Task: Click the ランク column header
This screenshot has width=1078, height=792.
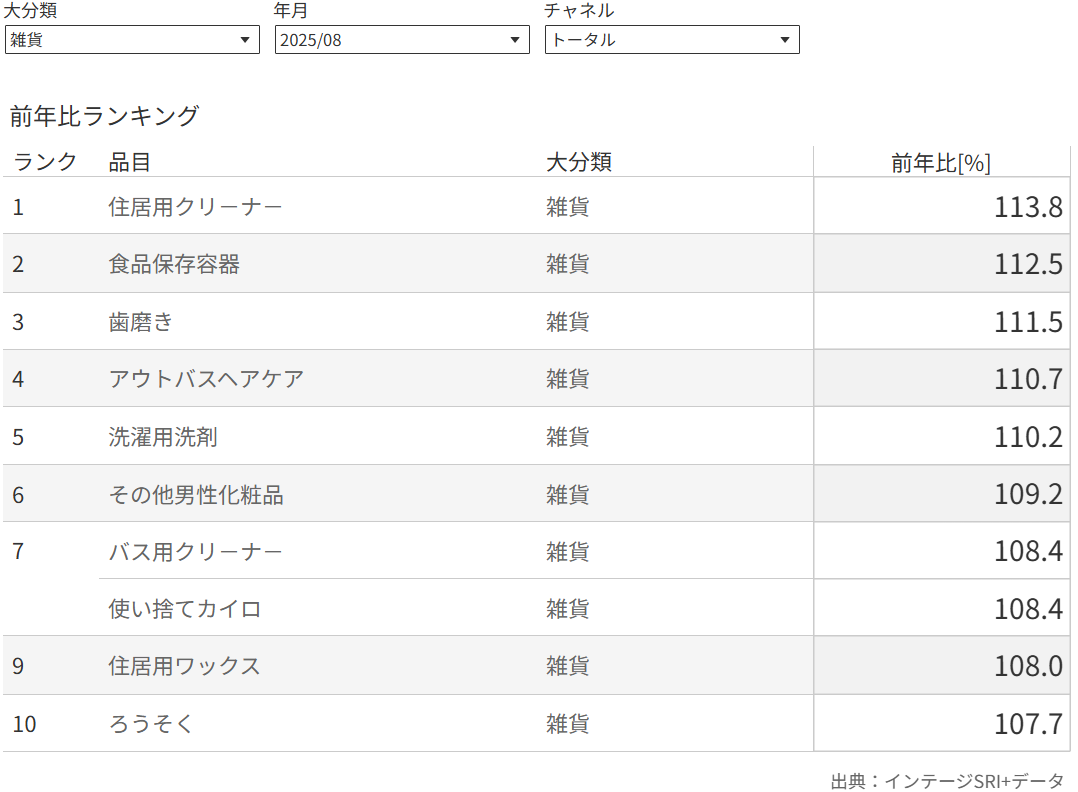Action: pyautogui.click(x=45, y=162)
